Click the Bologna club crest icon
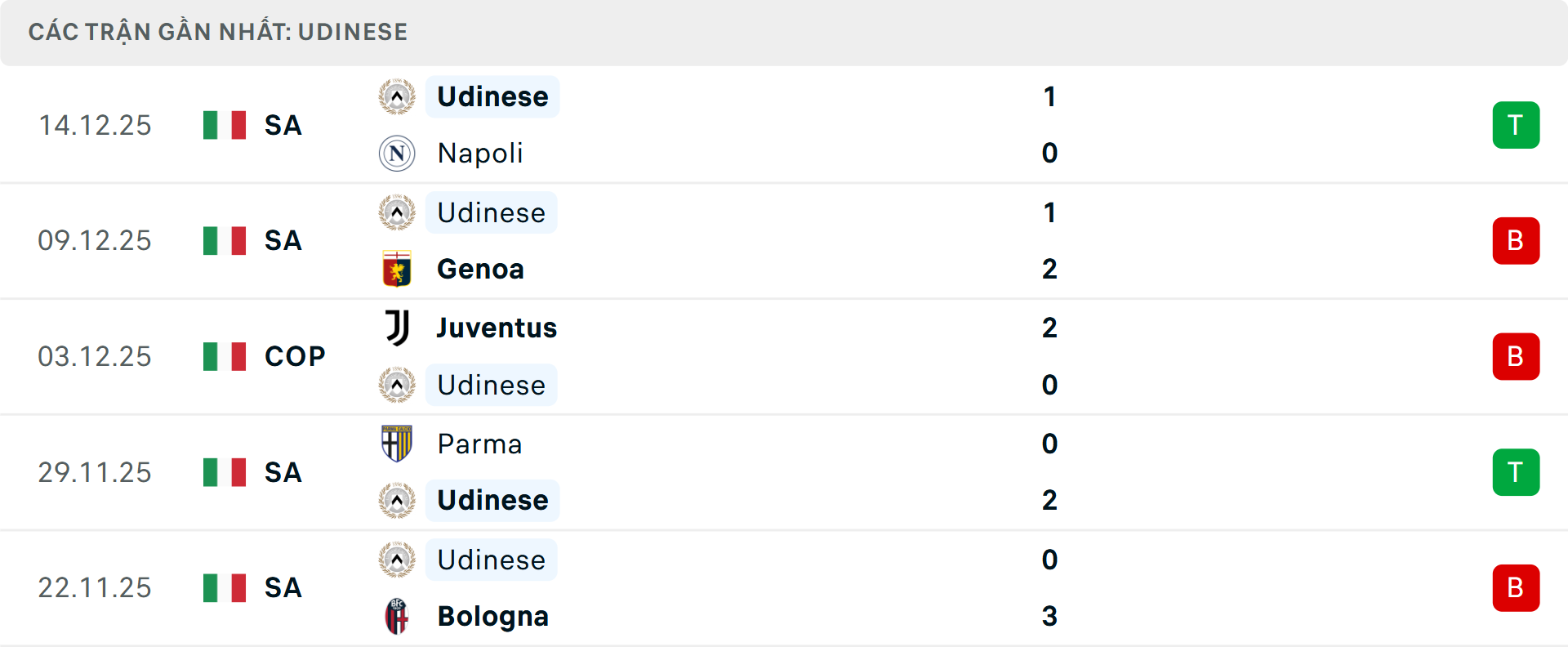The height and width of the screenshot is (647, 1568). coord(397,616)
